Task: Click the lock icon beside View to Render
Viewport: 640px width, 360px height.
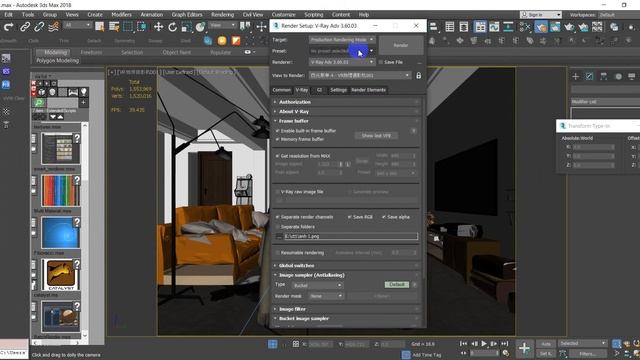Action: [418, 76]
